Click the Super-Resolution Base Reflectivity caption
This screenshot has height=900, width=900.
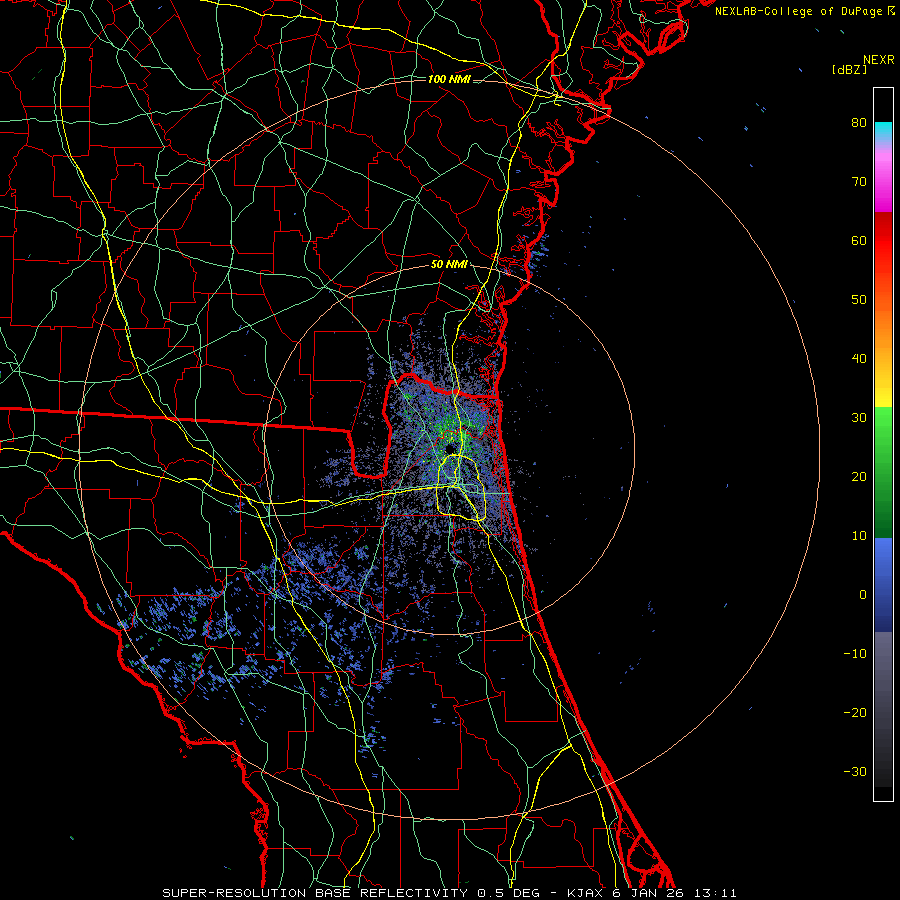(x=449, y=893)
